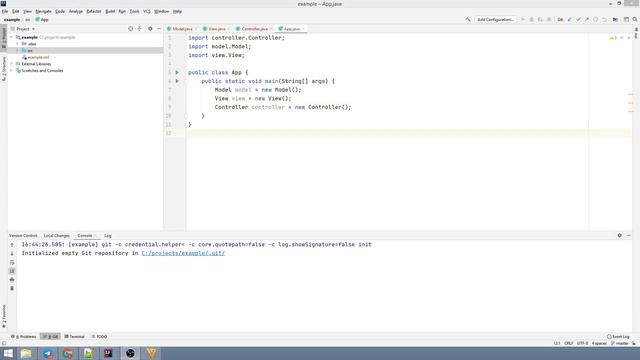Click UTF-8 encoding in status bar
The height and width of the screenshot is (360, 640).
(582, 344)
